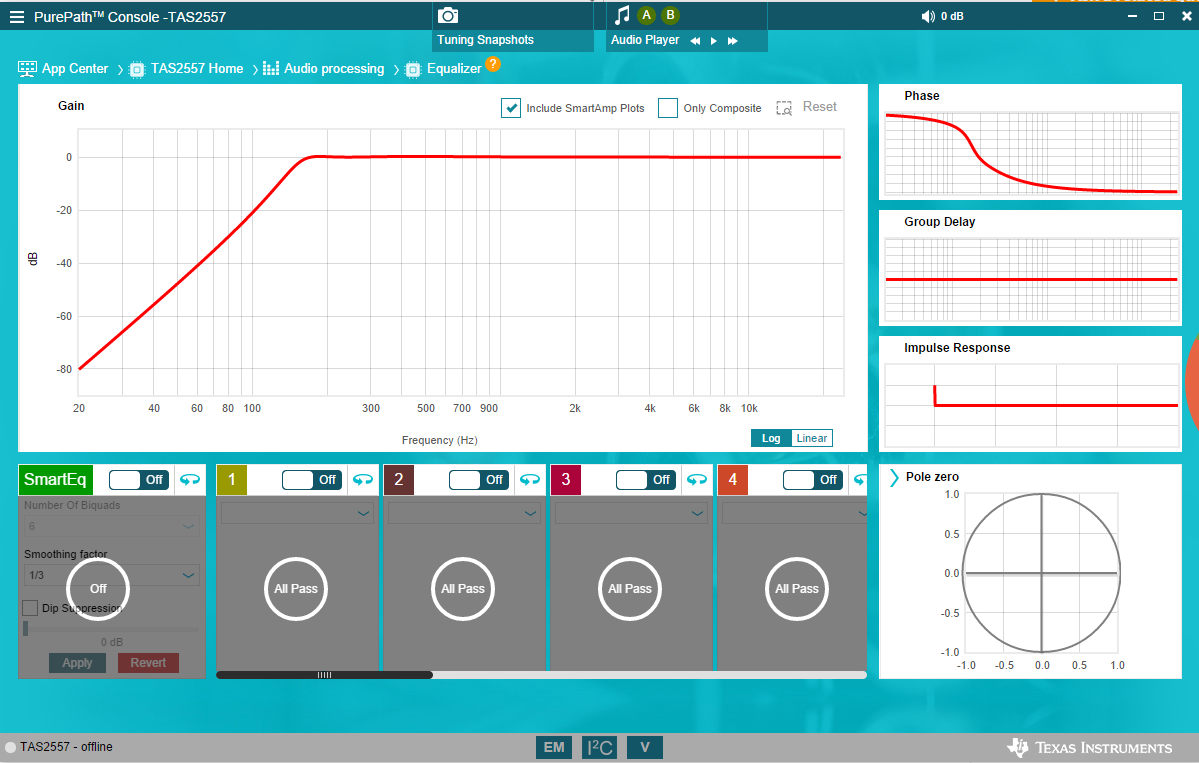Click biquad 1 All Pass circle
Viewport: 1199px width, 763px height.
(x=296, y=589)
